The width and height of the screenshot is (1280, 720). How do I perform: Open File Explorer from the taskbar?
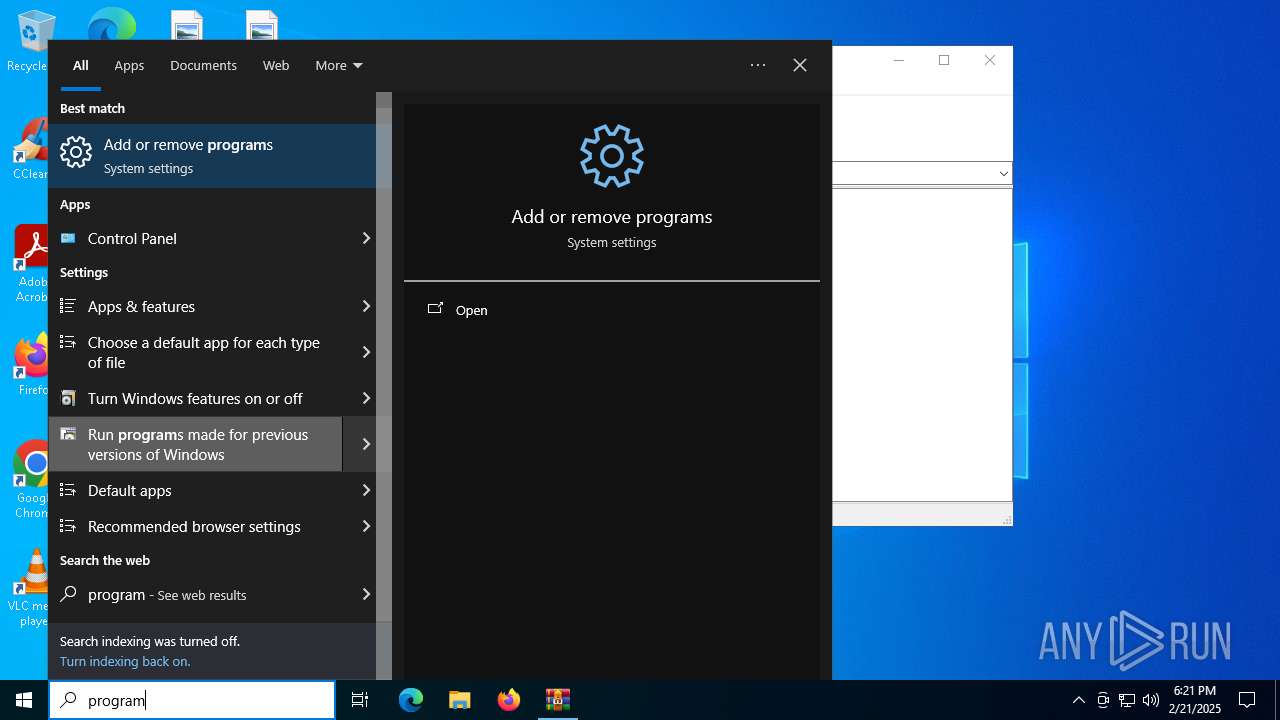(459, 700)
